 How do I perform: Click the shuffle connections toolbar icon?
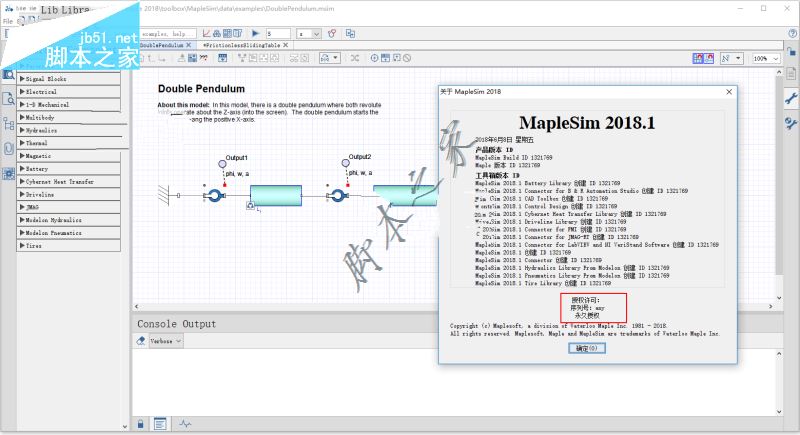(355, 58)
